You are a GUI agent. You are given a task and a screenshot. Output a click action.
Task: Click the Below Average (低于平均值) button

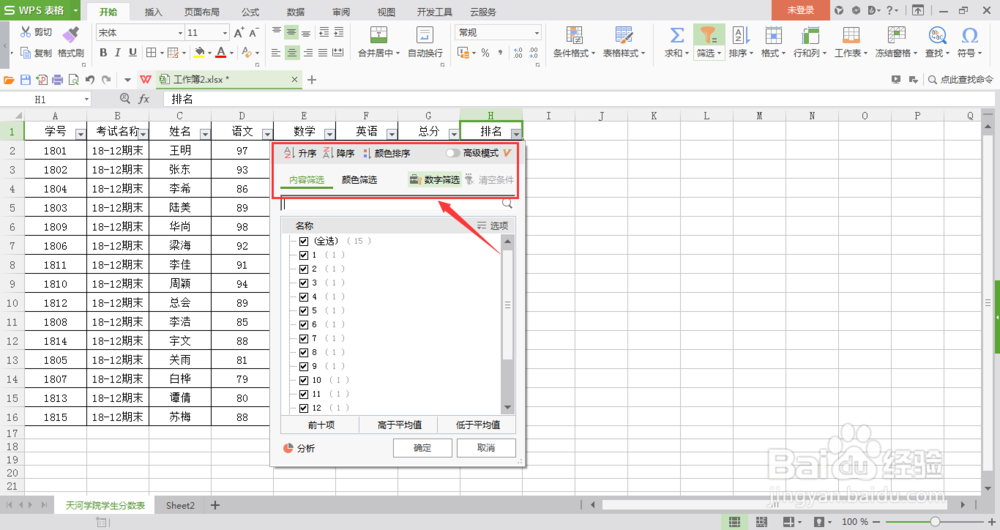477,425
